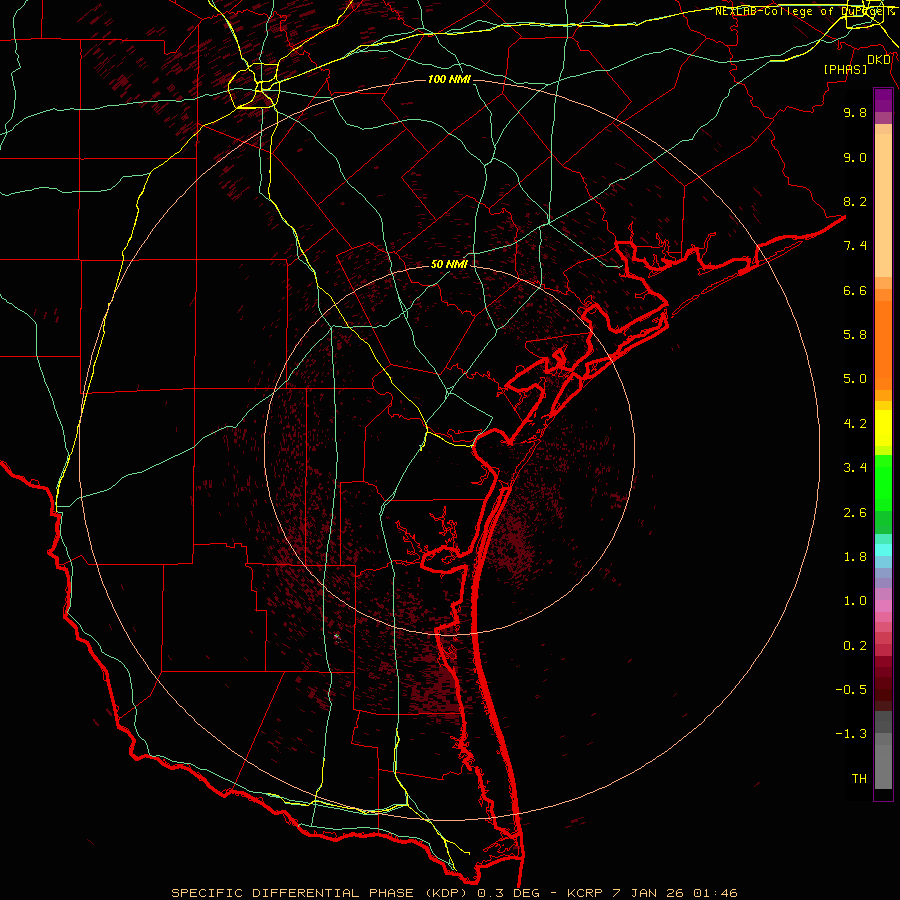Image resolution: width=900 pixels, height=900 pixels.
Task: Pick the purple swatch atop the color bar
Action: pos(883,100)
